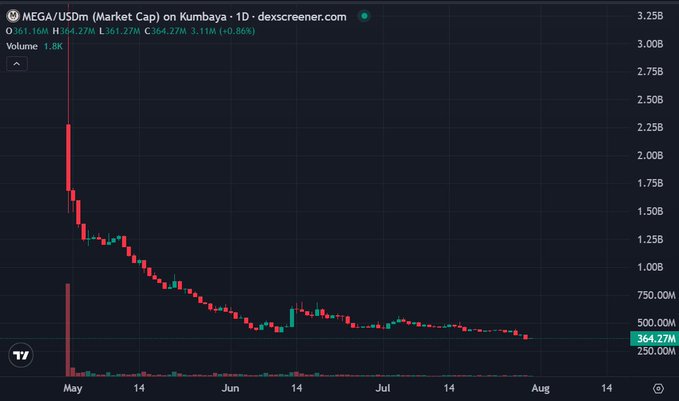The image size is (679, 401).
Task: Open the TradingView logo link
Action: point(21,355)
